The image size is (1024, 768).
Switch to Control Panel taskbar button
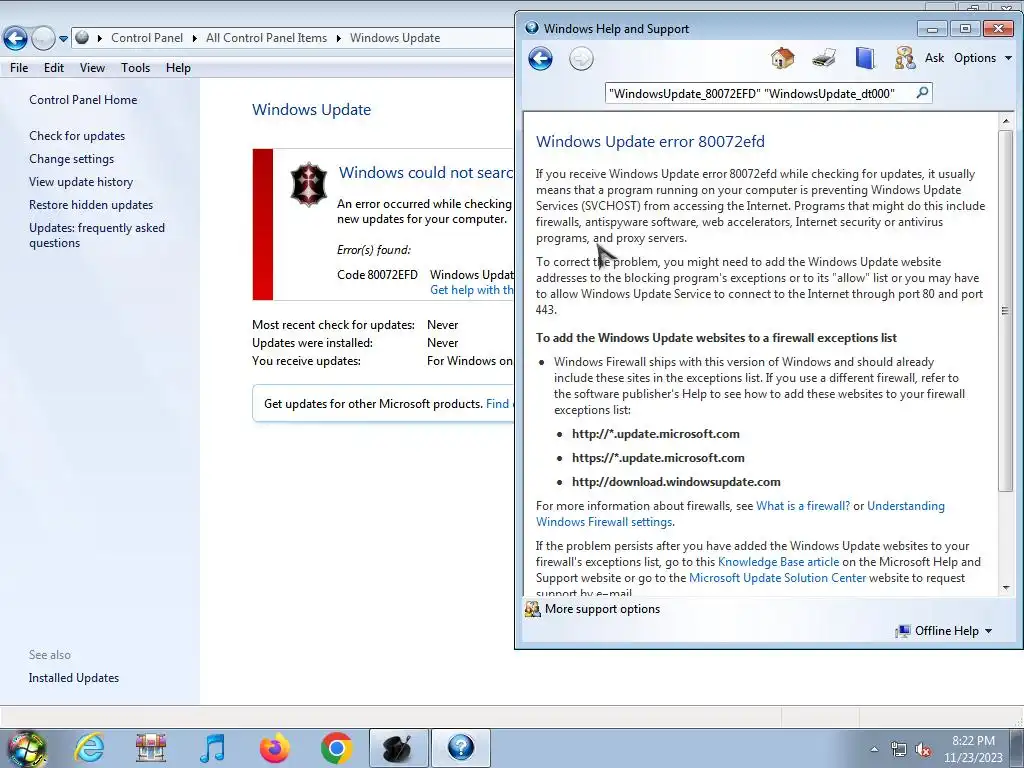[x=398, y=748]
